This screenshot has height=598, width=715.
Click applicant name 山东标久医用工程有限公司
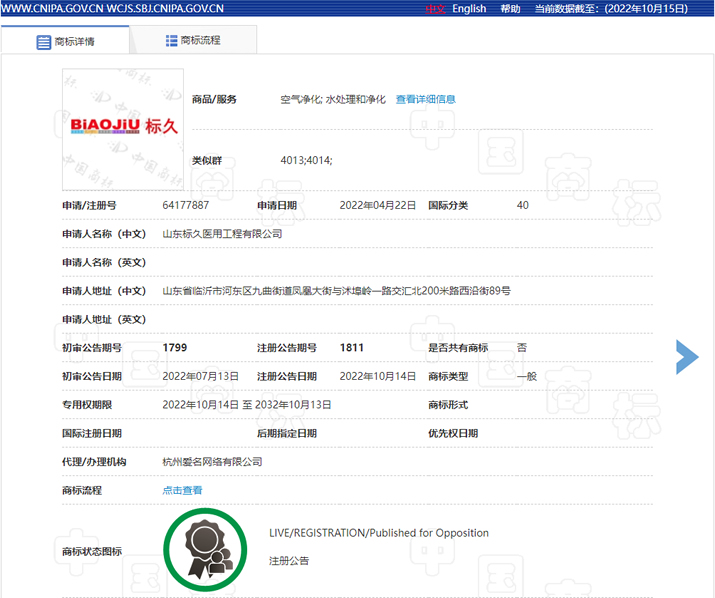coord(222,233)
